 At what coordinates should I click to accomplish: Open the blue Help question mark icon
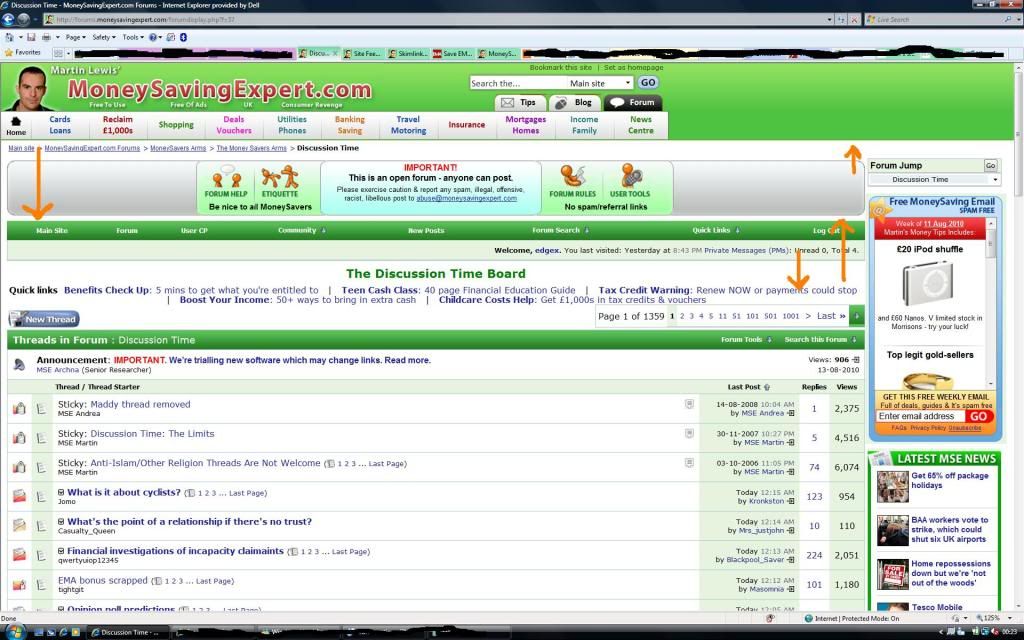[153, 37]
